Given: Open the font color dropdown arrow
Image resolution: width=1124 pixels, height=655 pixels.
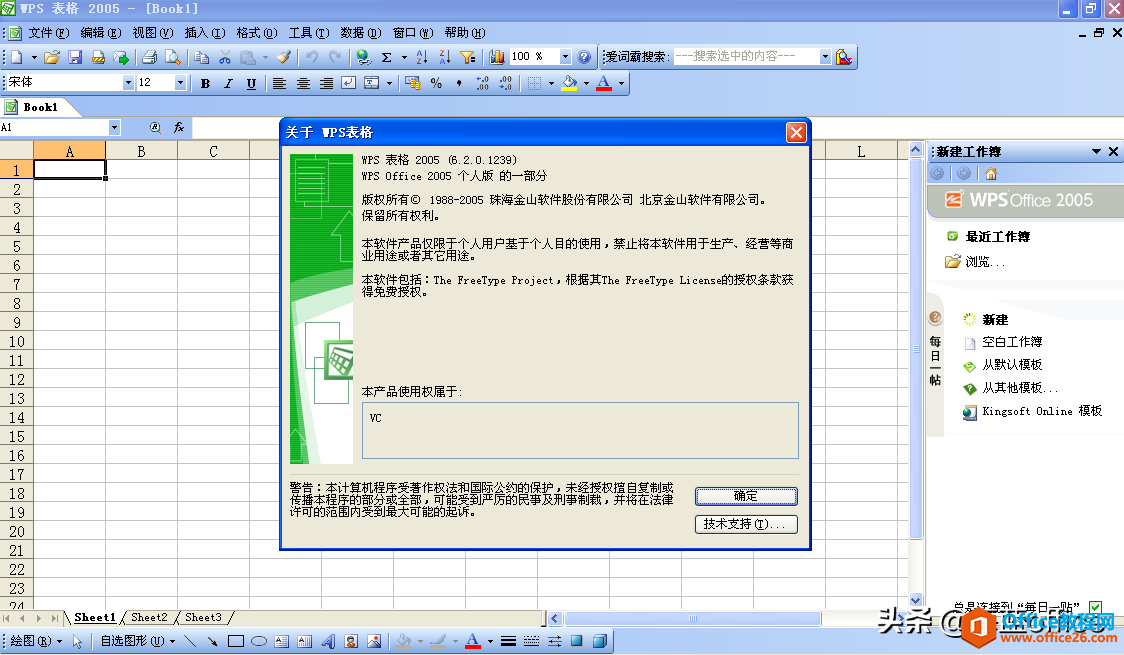Looking at the screenshot, I should pos(621,84).
